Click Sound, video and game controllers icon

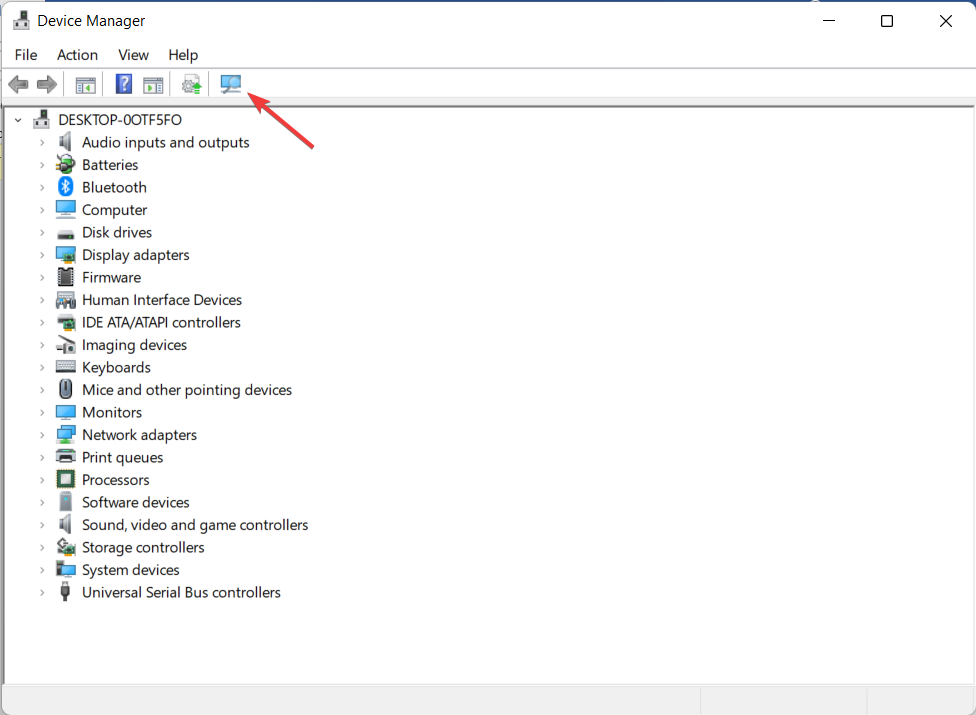65,524
